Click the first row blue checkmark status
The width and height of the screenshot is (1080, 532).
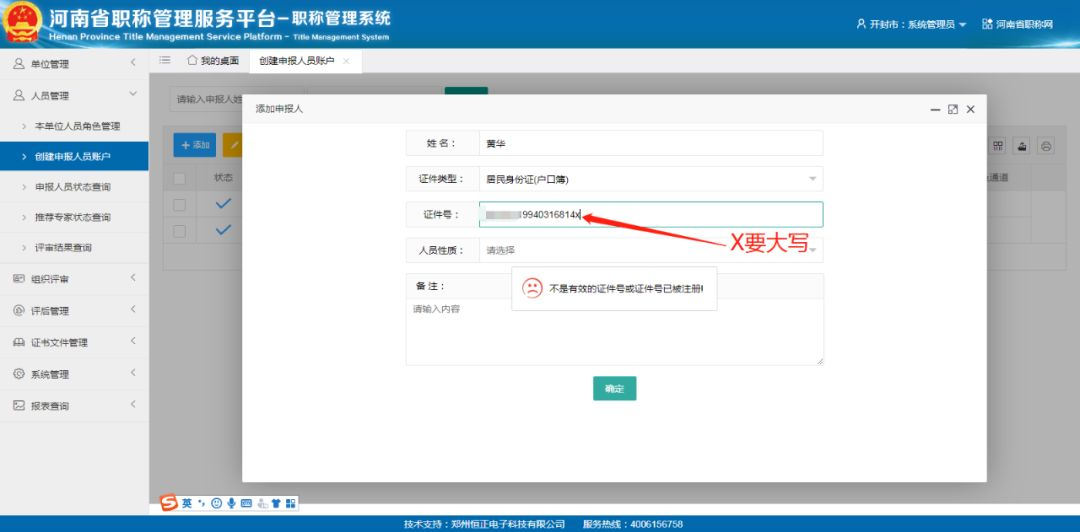click(223, 204)
